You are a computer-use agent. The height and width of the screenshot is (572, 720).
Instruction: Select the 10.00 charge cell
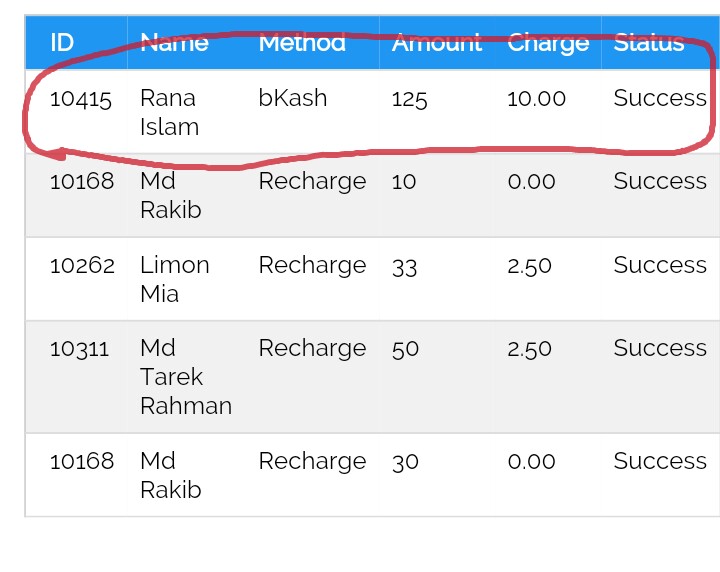click(536, 99)
